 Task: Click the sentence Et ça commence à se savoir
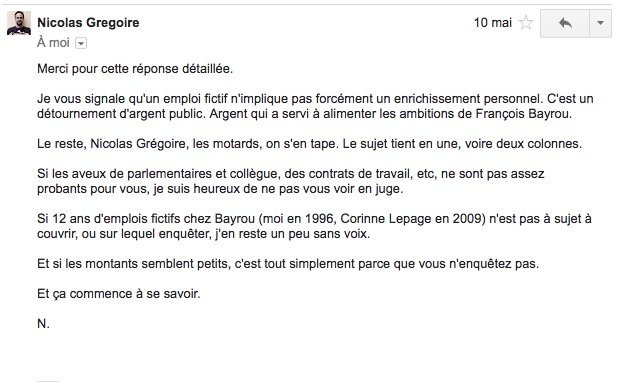point(118,294)
